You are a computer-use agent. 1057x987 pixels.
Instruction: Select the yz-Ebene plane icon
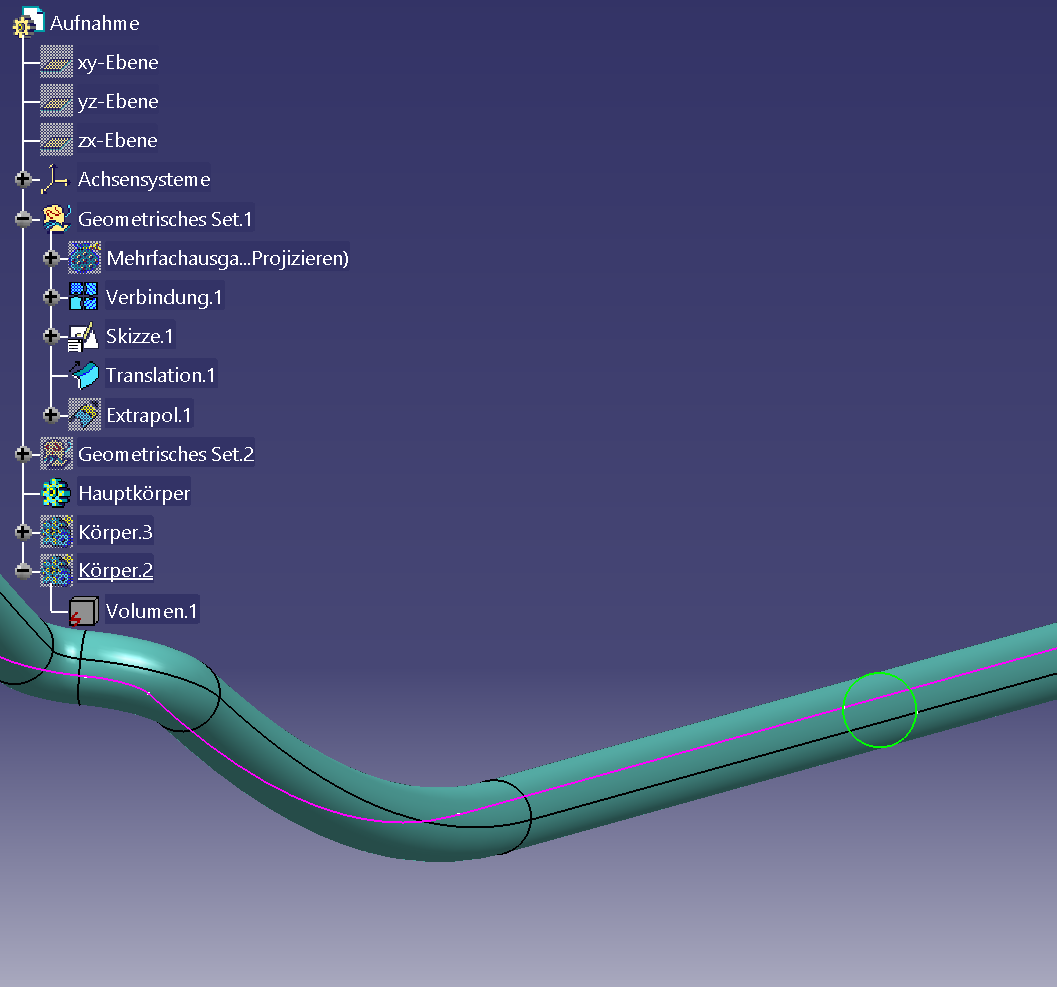[57, 101]
